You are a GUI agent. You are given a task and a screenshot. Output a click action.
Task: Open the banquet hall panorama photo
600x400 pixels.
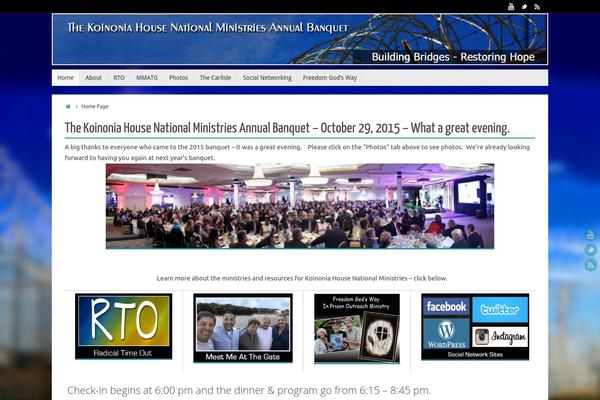(x=300, y=206)
